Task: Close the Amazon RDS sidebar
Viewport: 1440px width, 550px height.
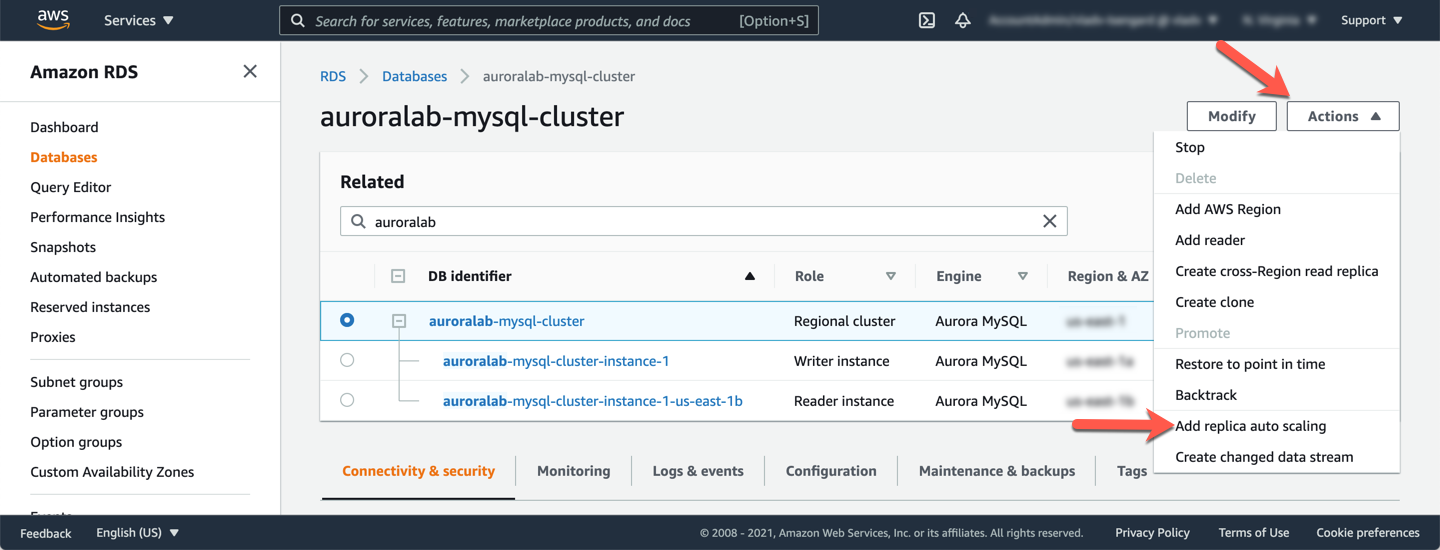Action: tap(250, 71)
